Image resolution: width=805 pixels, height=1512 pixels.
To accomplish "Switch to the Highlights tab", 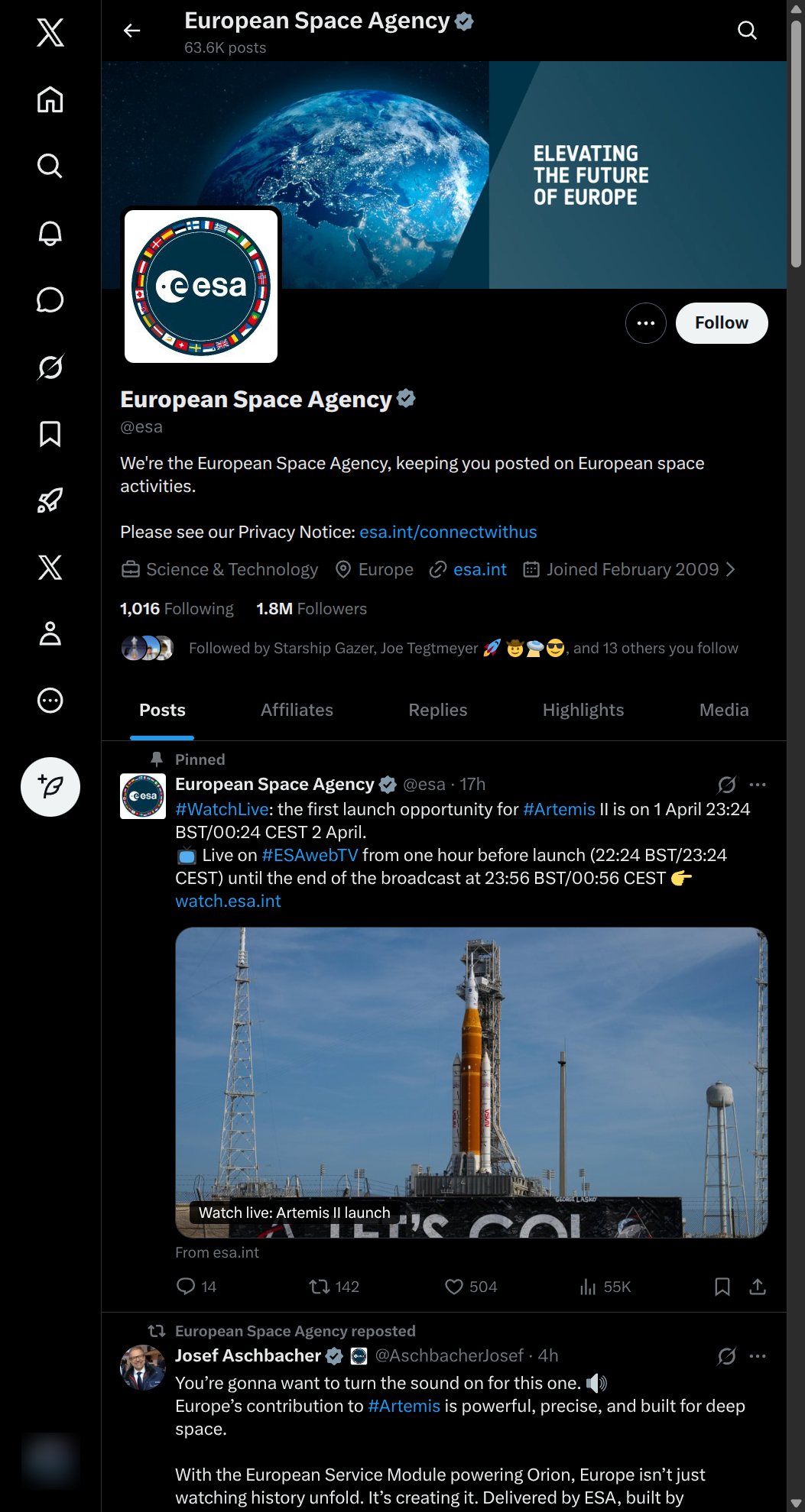I will click(x=583, y=710).
